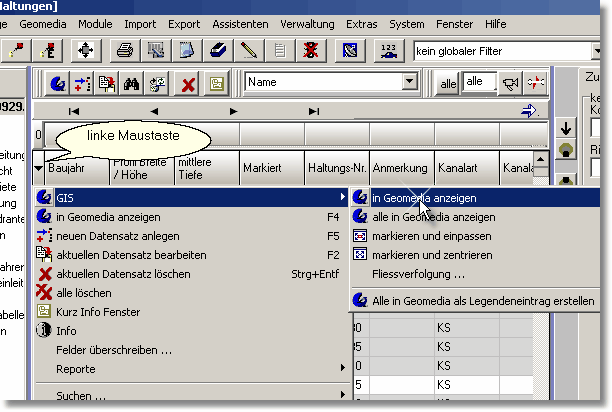Screen dimensions: 612x412
Task: Click the crossed-out red figure icon
Action: [x=311, y=51]
